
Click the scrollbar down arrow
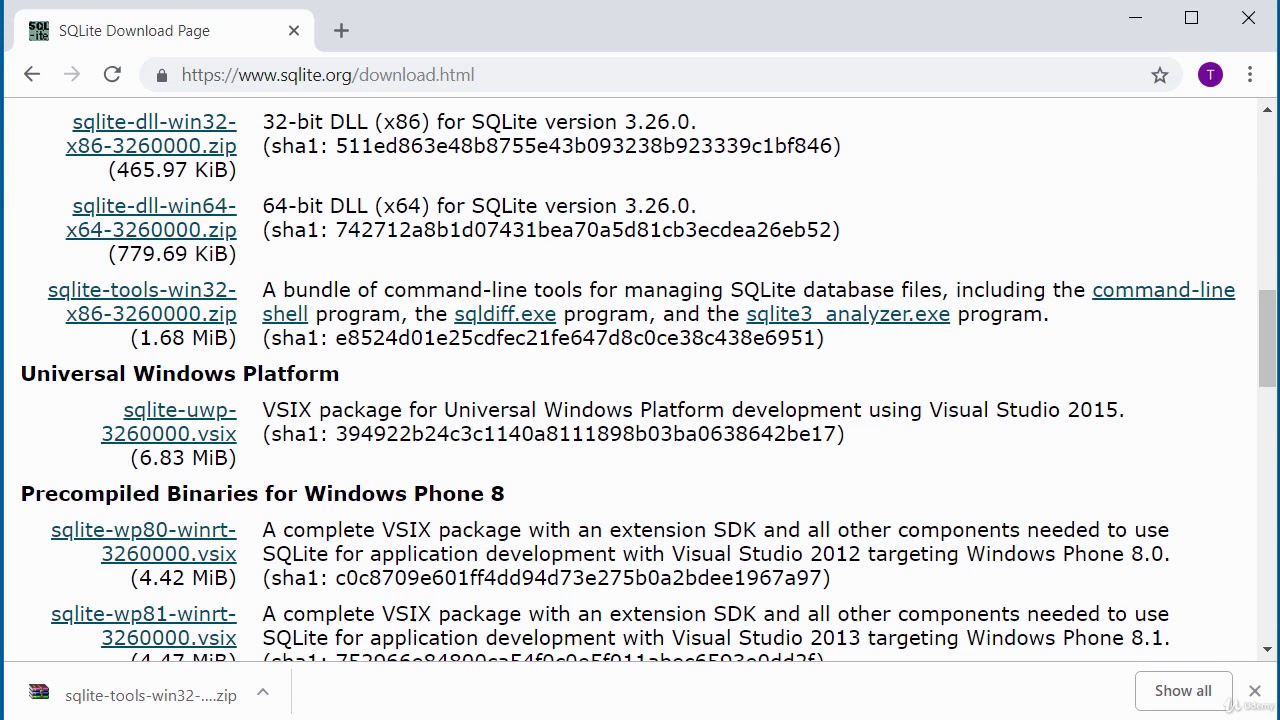[x=1267, y=650]
